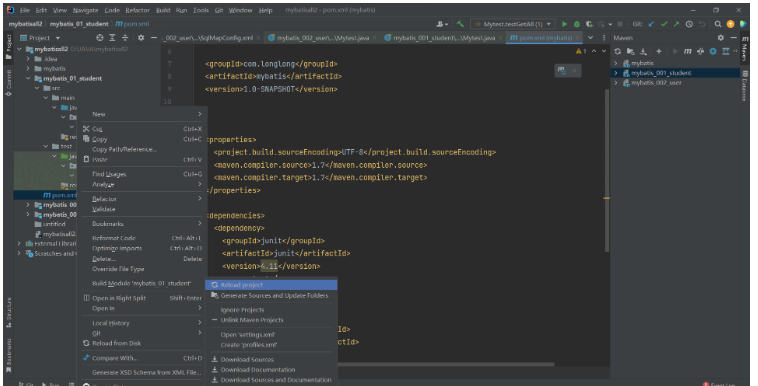
Task: Click Project panel locate target icon
Action: tap(100, 38)
